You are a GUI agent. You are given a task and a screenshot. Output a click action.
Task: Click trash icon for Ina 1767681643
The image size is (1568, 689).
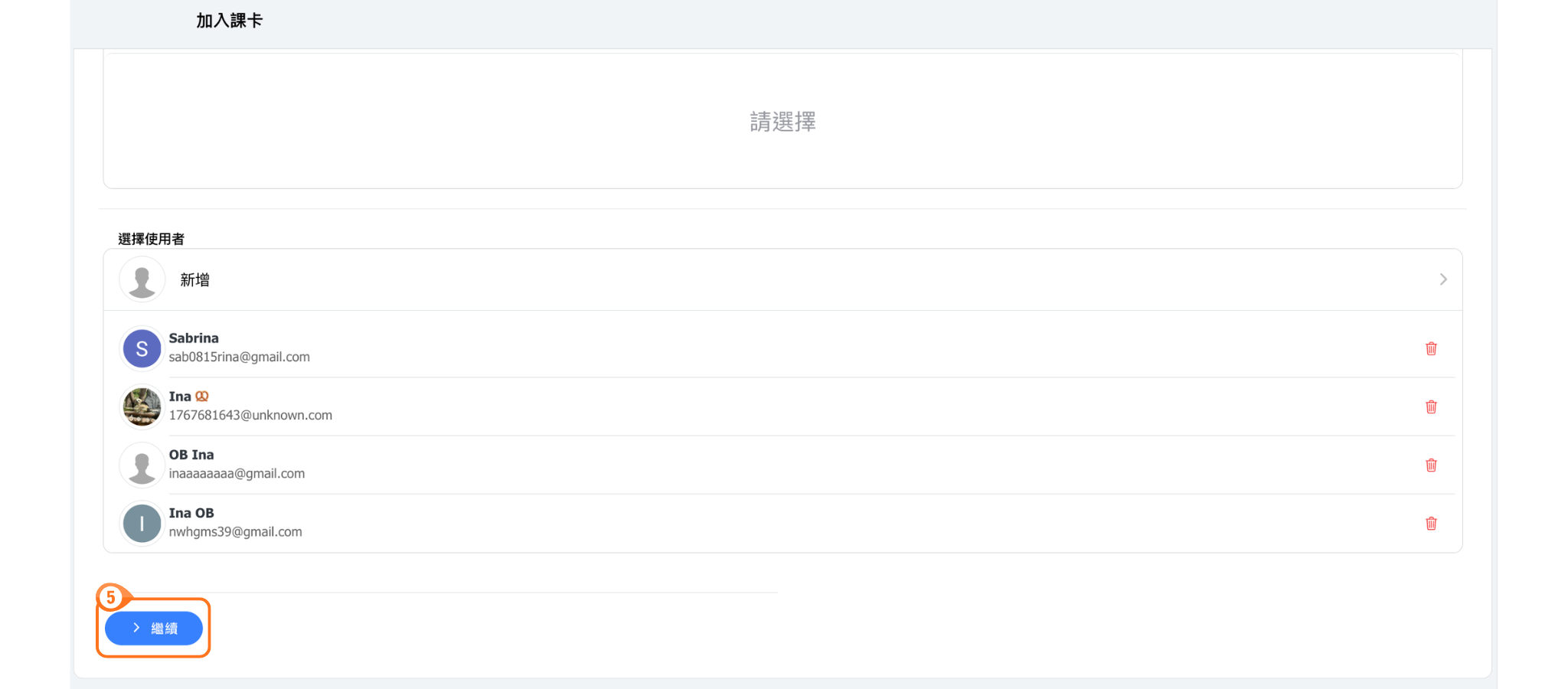(1430, 407)
